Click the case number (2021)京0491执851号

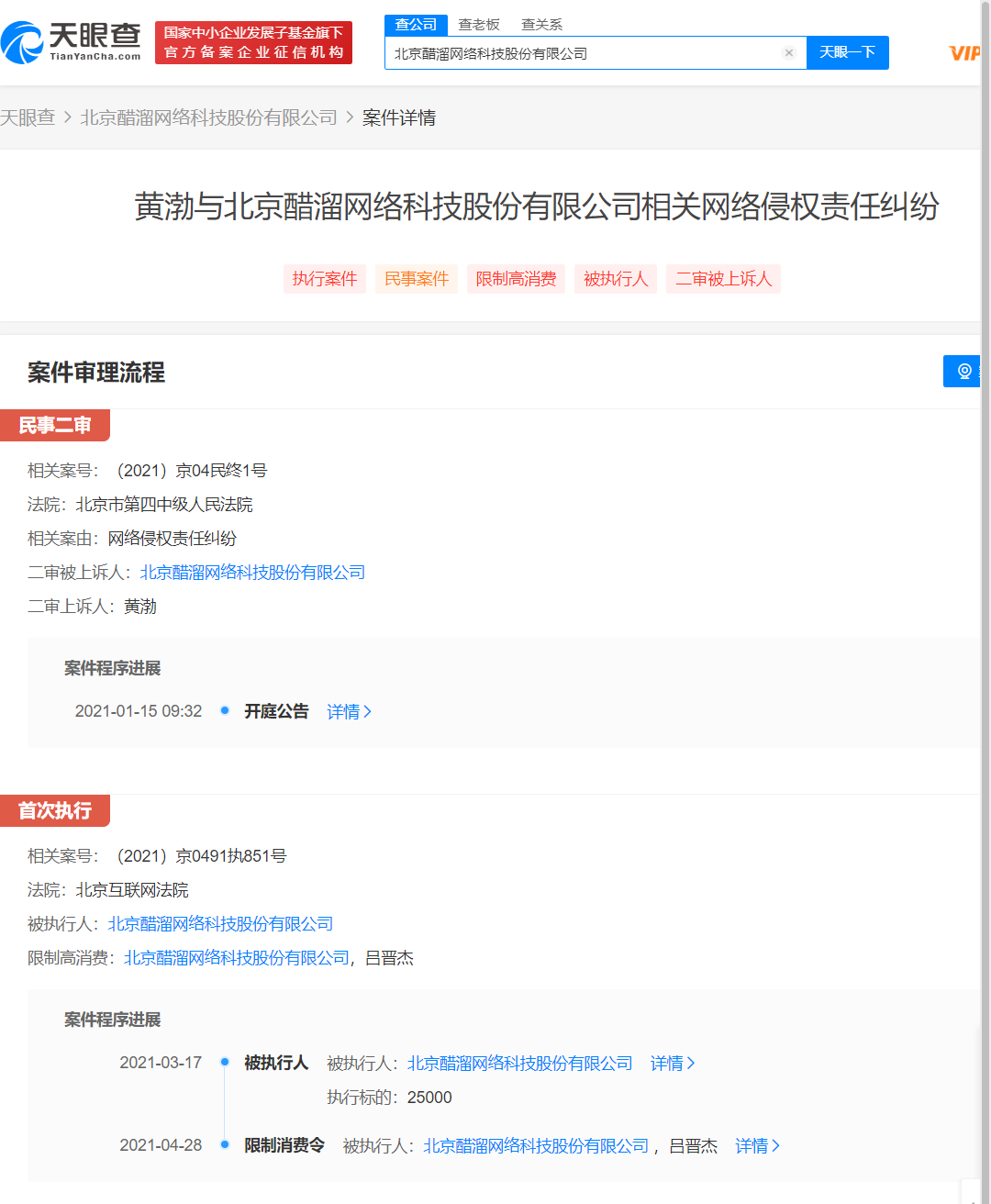point(197,856)
